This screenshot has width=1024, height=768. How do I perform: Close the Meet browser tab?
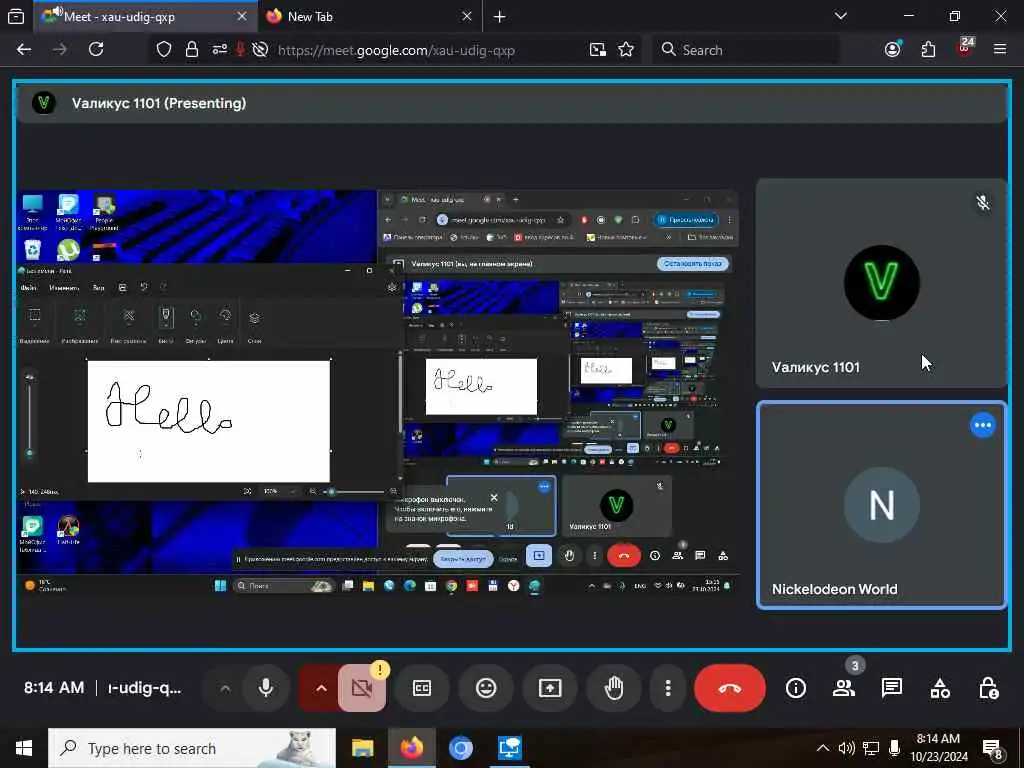(x=242, y=16)
